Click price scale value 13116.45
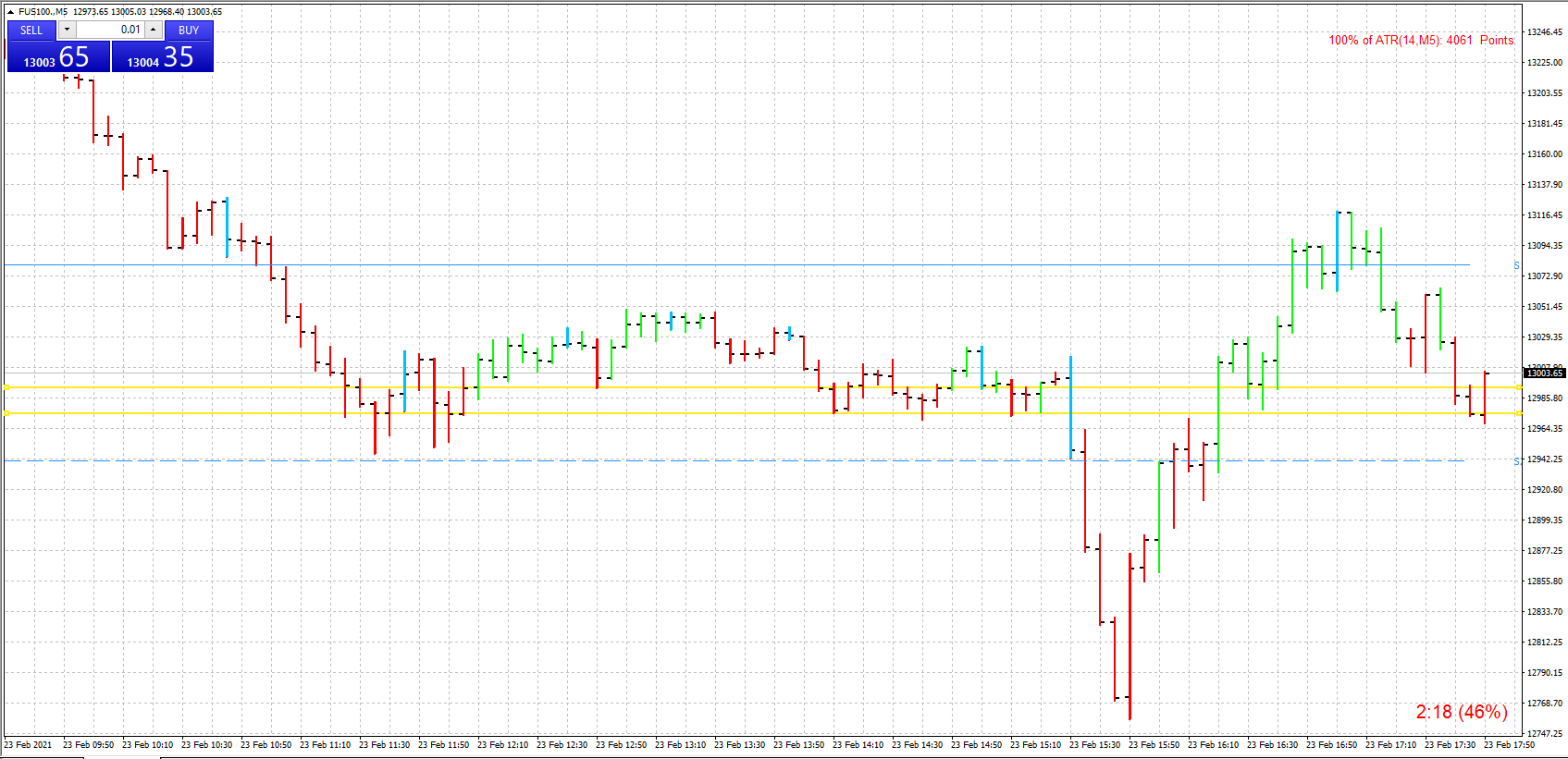 (x=1545, y=215)
